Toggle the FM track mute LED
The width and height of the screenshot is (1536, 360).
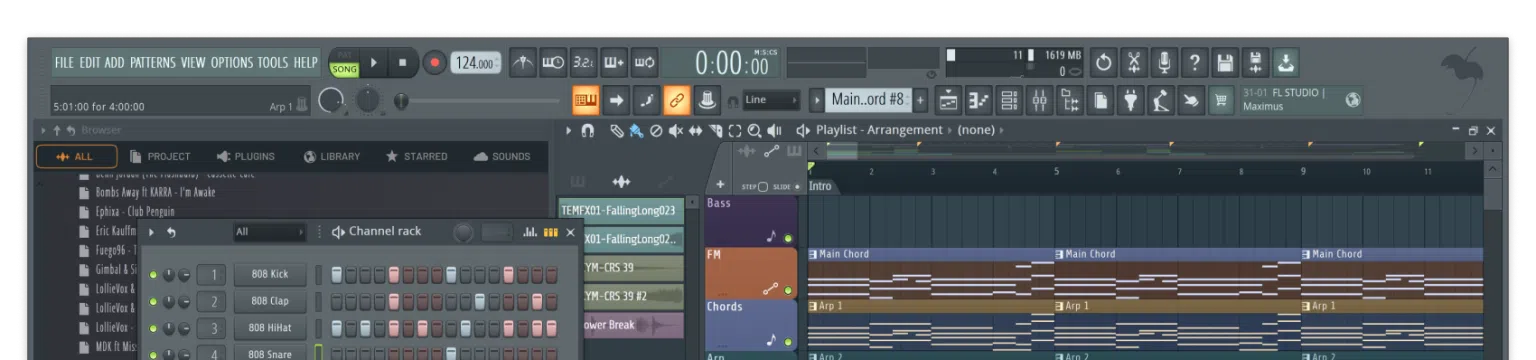(x=788, y=290)
